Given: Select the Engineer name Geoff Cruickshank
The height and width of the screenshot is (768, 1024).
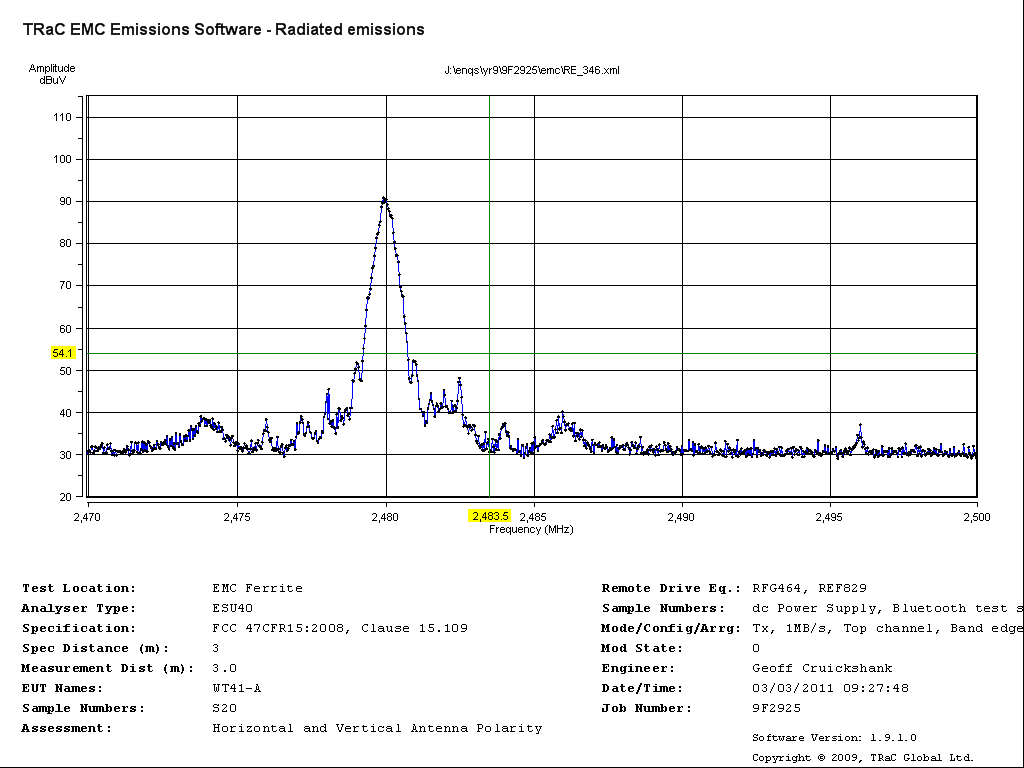Looking at the screenshot, I should [822, 668].
